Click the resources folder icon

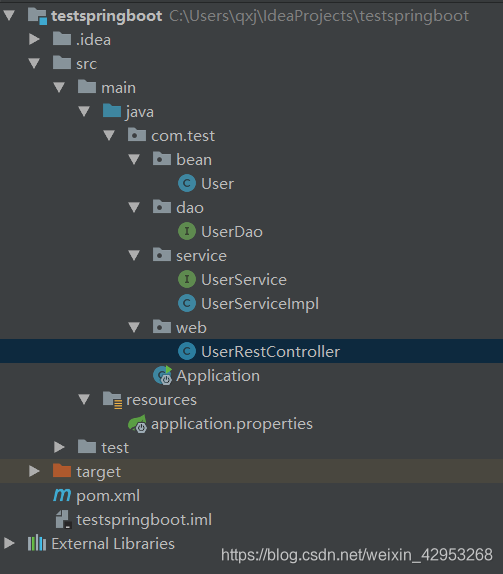(112, 400)
